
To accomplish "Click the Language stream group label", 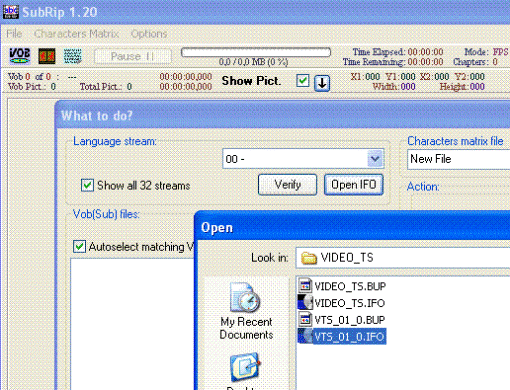I will [115, 141].
